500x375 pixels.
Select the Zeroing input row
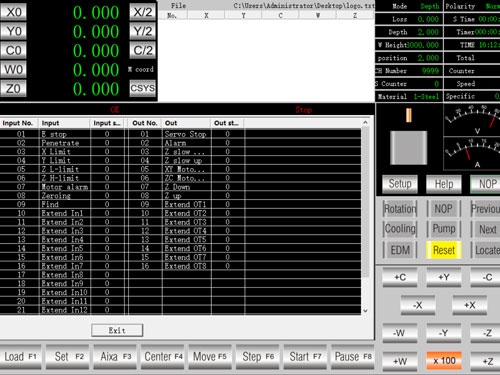click(x=62, y=196)
